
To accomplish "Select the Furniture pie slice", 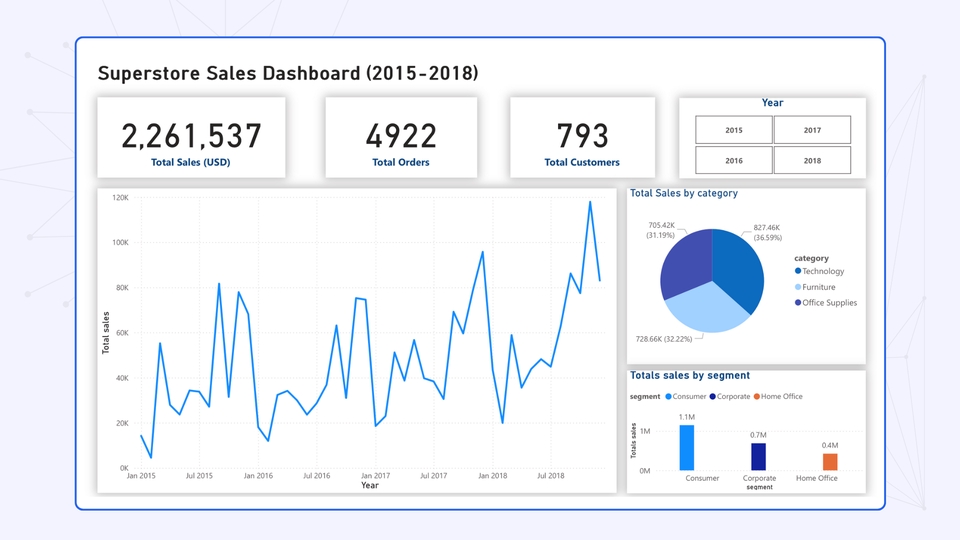I will point(704,308).
